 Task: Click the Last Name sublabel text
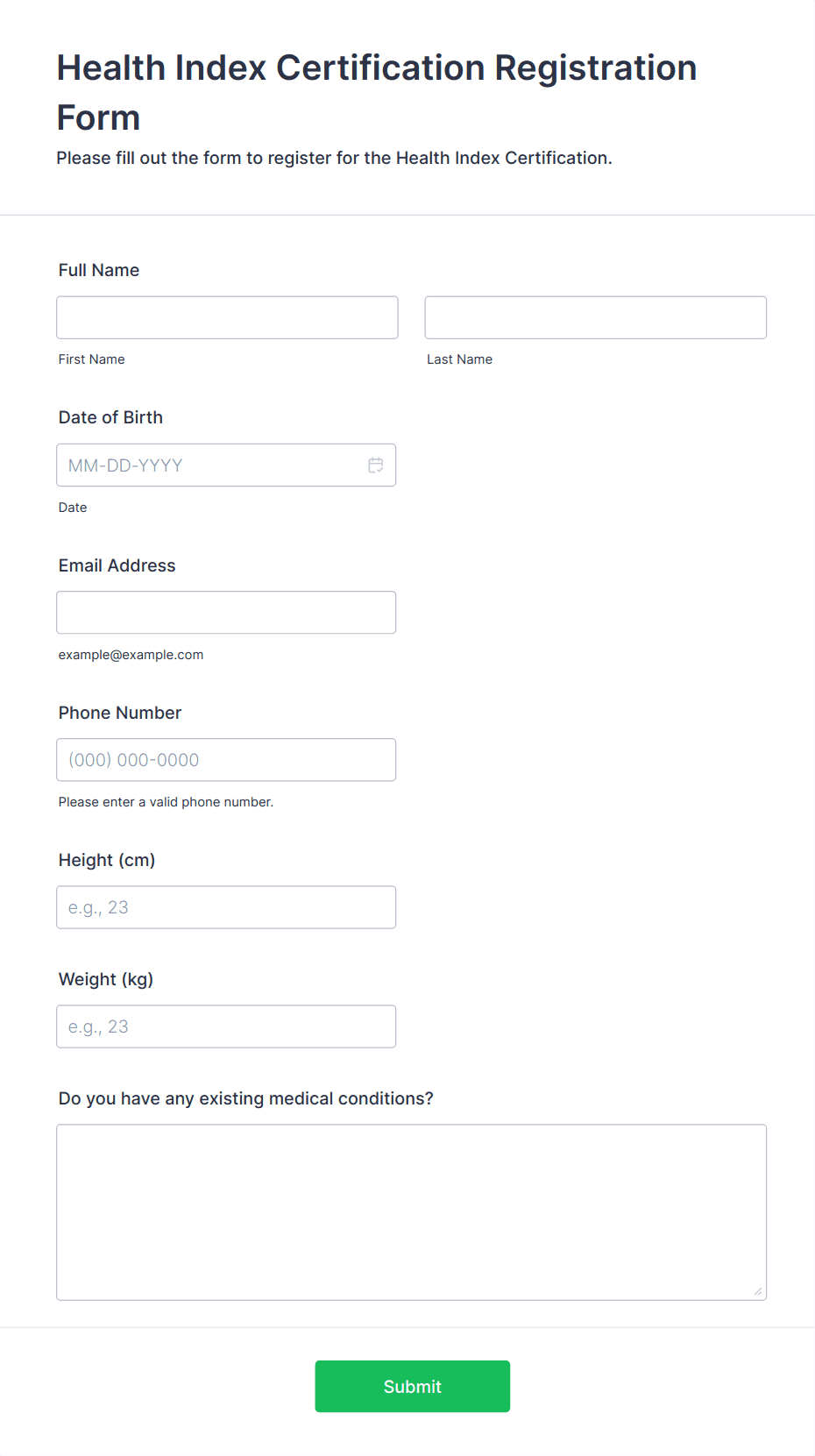pos(459,359)
